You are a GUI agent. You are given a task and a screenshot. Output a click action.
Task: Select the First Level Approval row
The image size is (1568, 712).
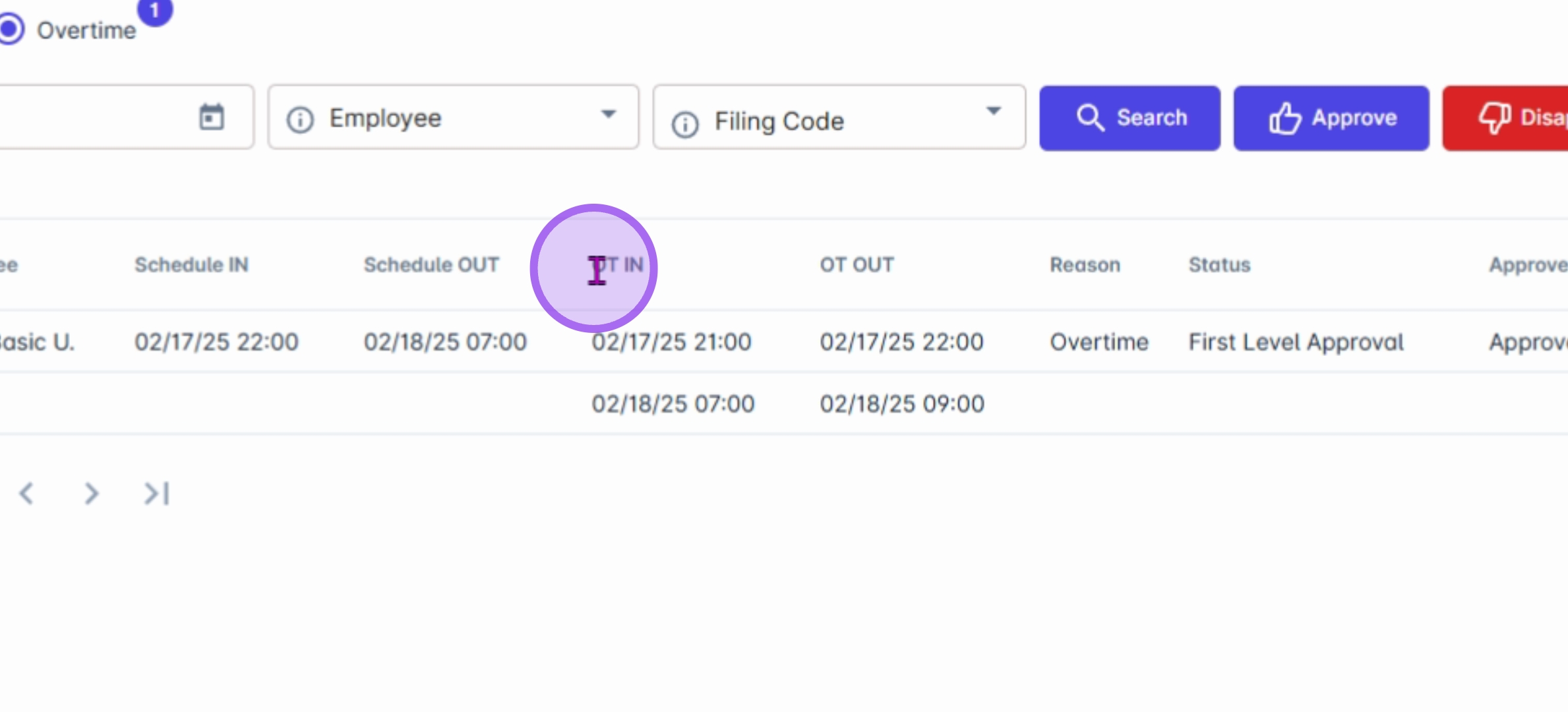tap(1296, 342)
